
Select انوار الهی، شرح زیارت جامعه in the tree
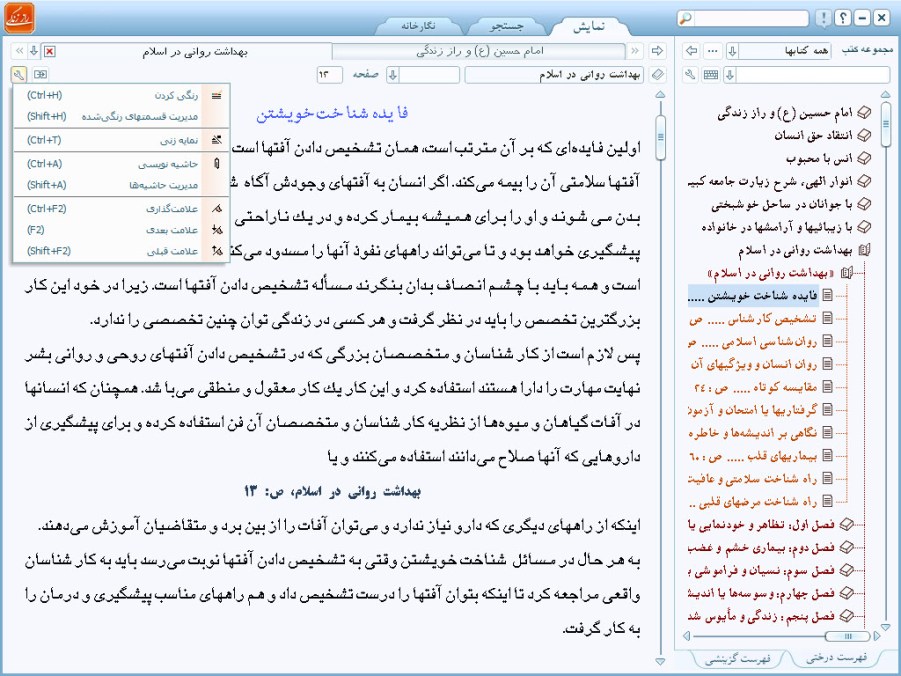pos(770,182)
